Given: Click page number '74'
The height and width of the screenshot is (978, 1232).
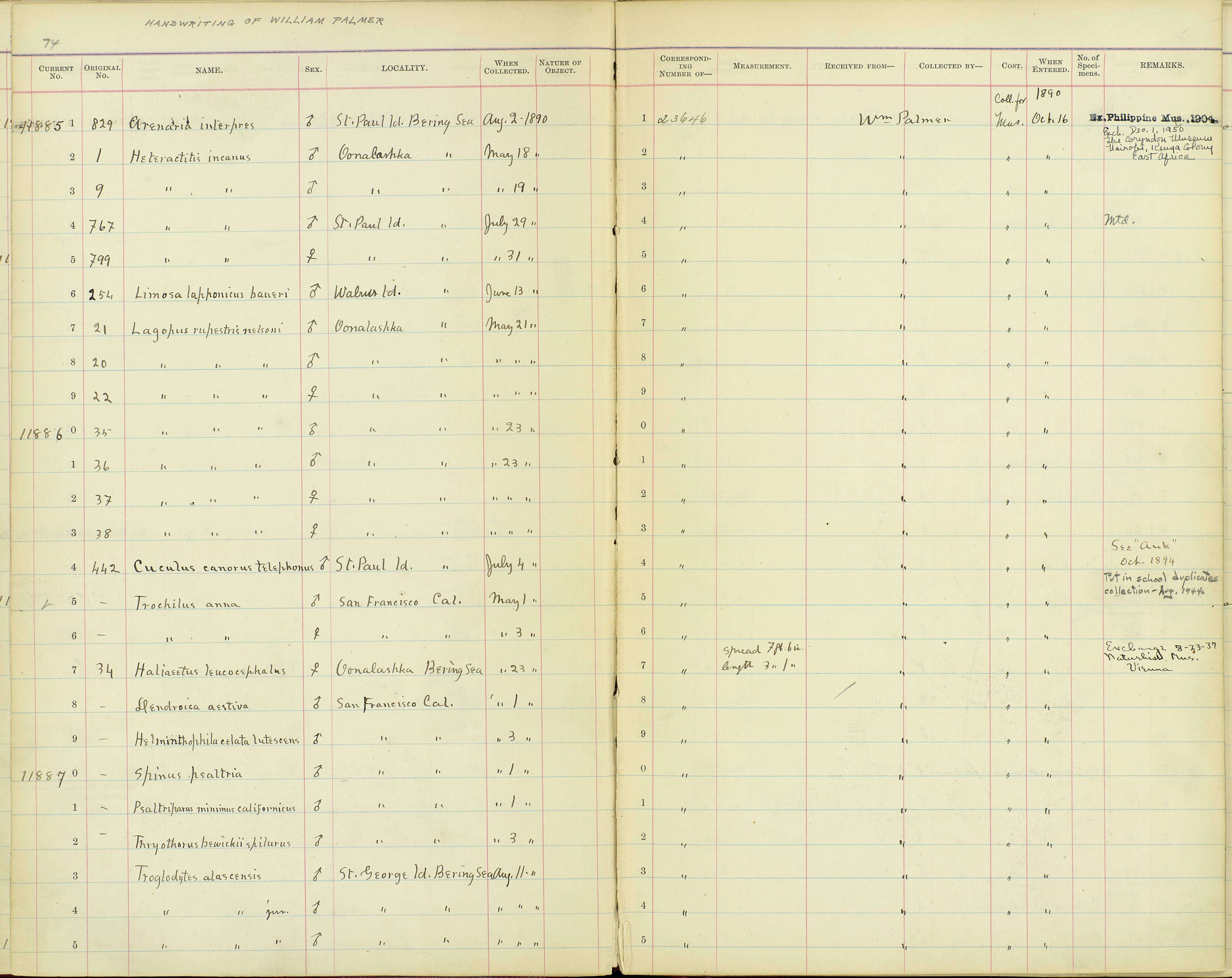Looking at the screenshot, I should [51, 42].
